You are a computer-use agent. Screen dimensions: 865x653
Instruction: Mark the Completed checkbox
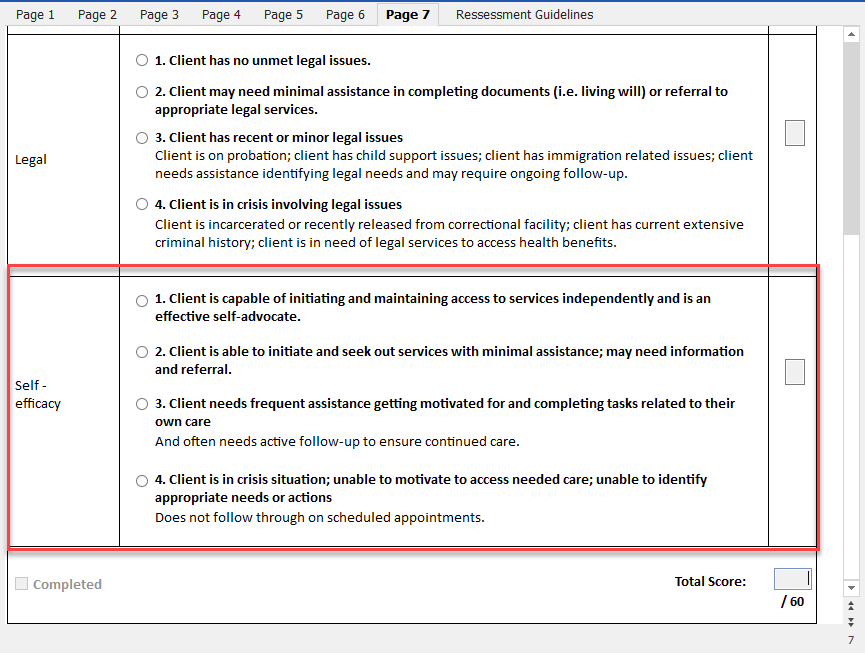coord(21,584)
